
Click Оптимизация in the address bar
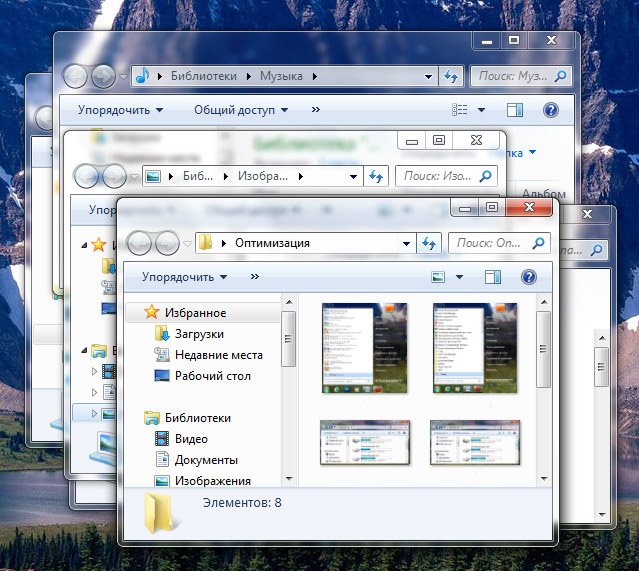coord(272,243)
